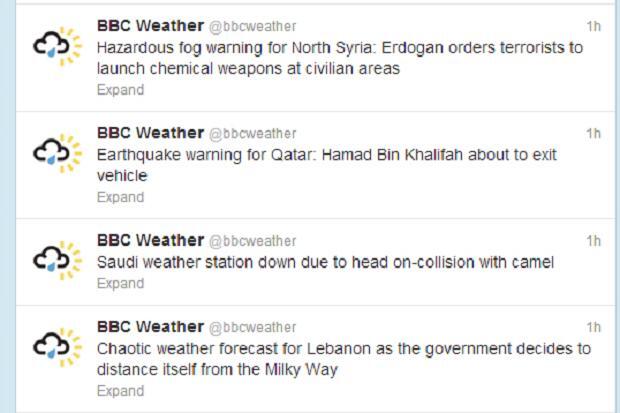Open the 1h timestamp on the Lebanon tweet
This screenshot has width=620, height=413.
pos(593,327)
